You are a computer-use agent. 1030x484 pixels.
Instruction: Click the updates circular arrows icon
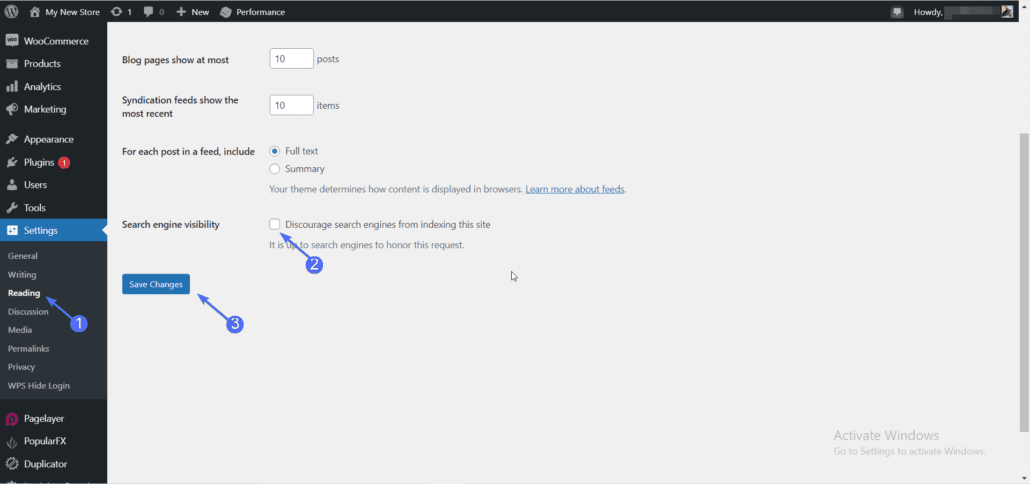click(117, 12)
